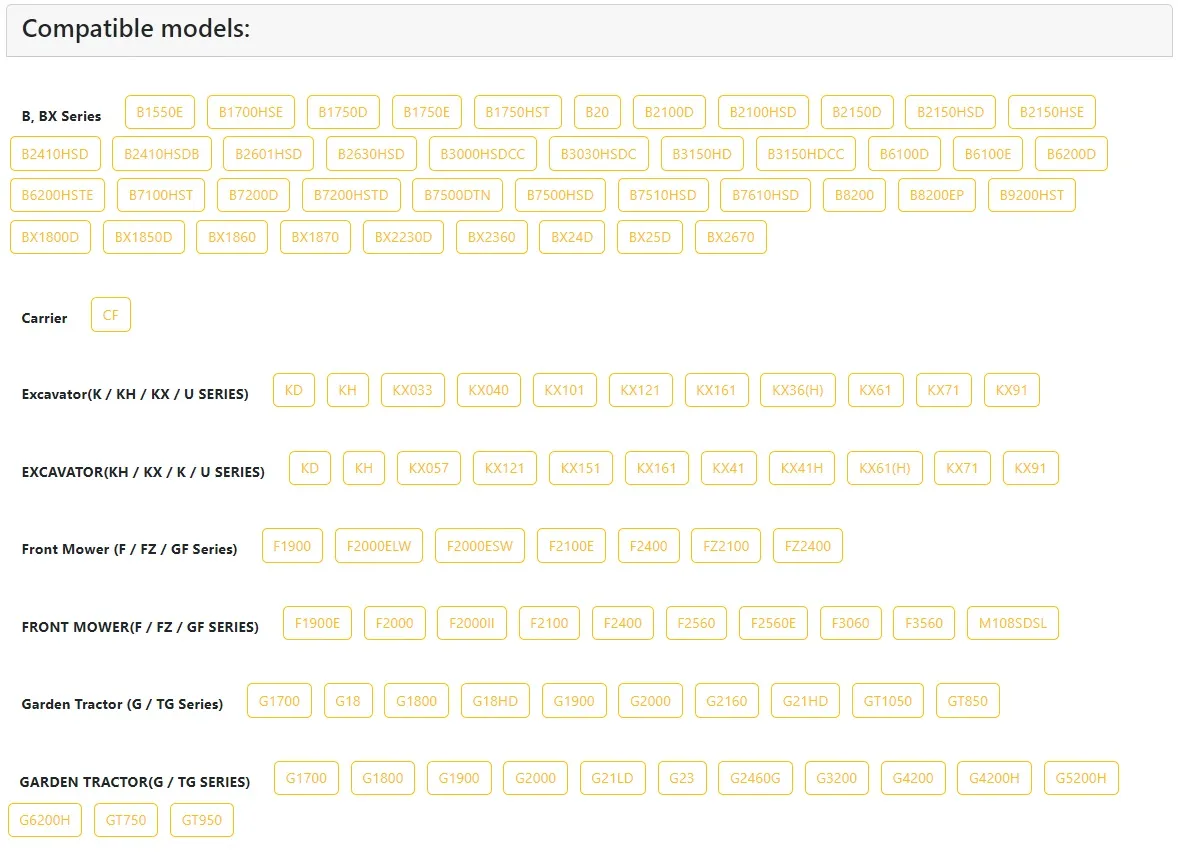Click the FZ2400 model tag
1180x864 pixels.
[807, 546]
